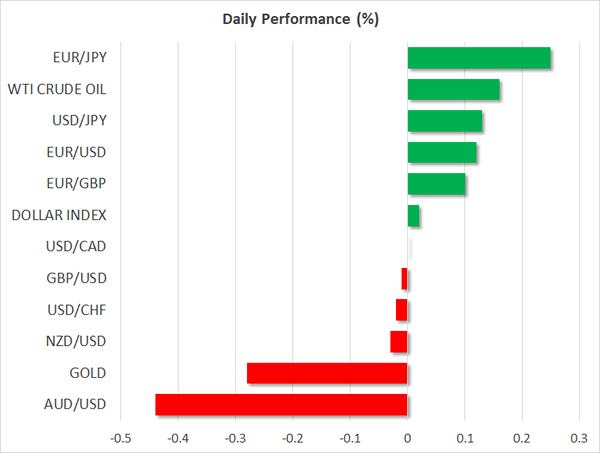This screenshot has height=453, width=600.
Task: Click the small DOLLAR INDEX green bar
Action: coord(414,216)
